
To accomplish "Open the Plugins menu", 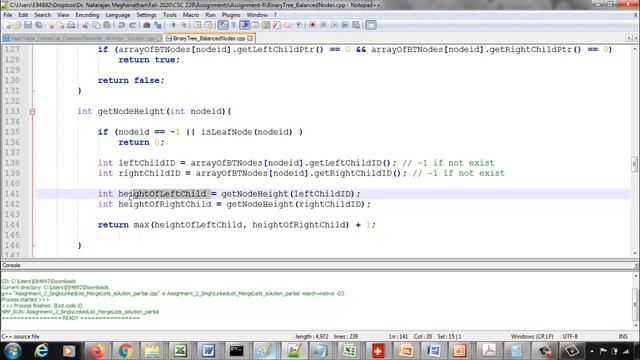I will 231,15.
